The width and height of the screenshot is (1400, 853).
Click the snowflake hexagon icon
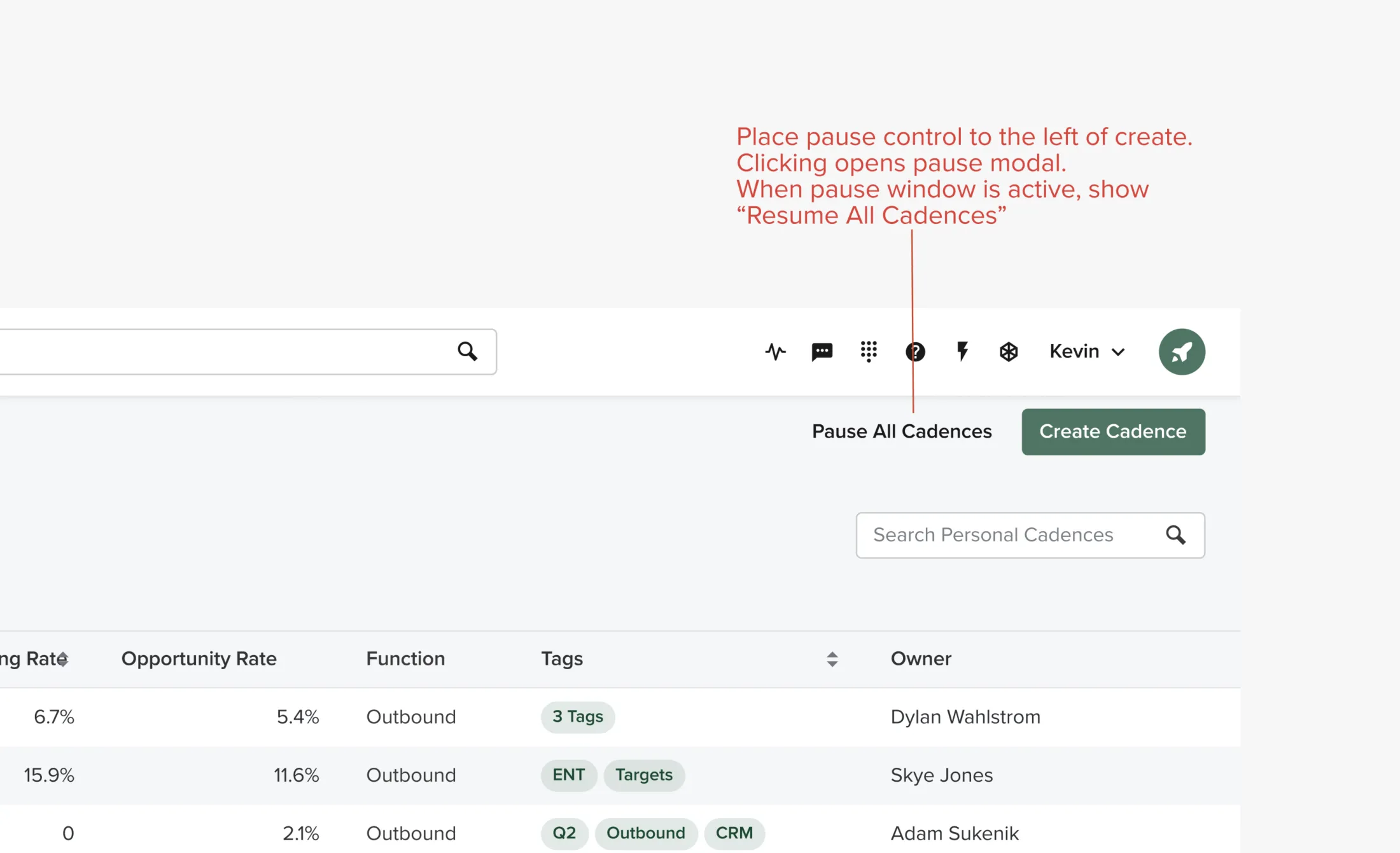[1009, 352]
